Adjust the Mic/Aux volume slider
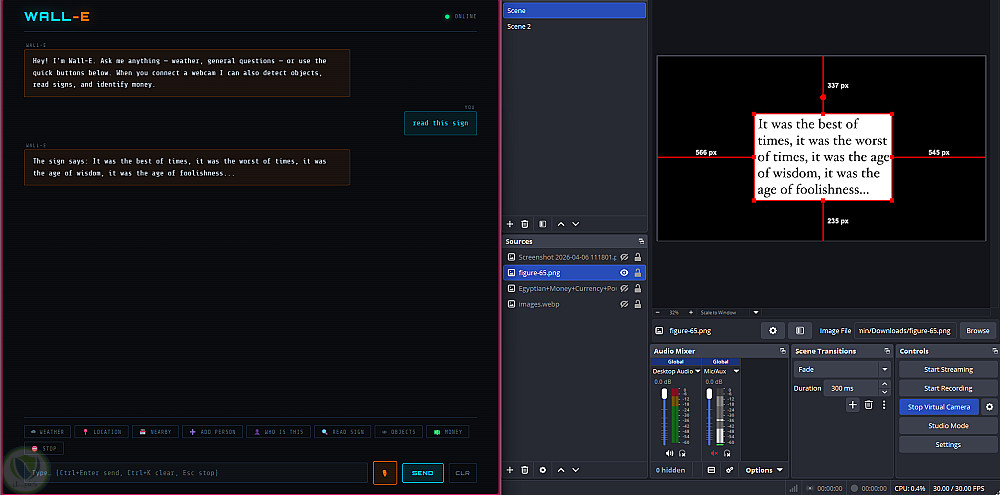The image size is (1000, 495). [709, 416]
